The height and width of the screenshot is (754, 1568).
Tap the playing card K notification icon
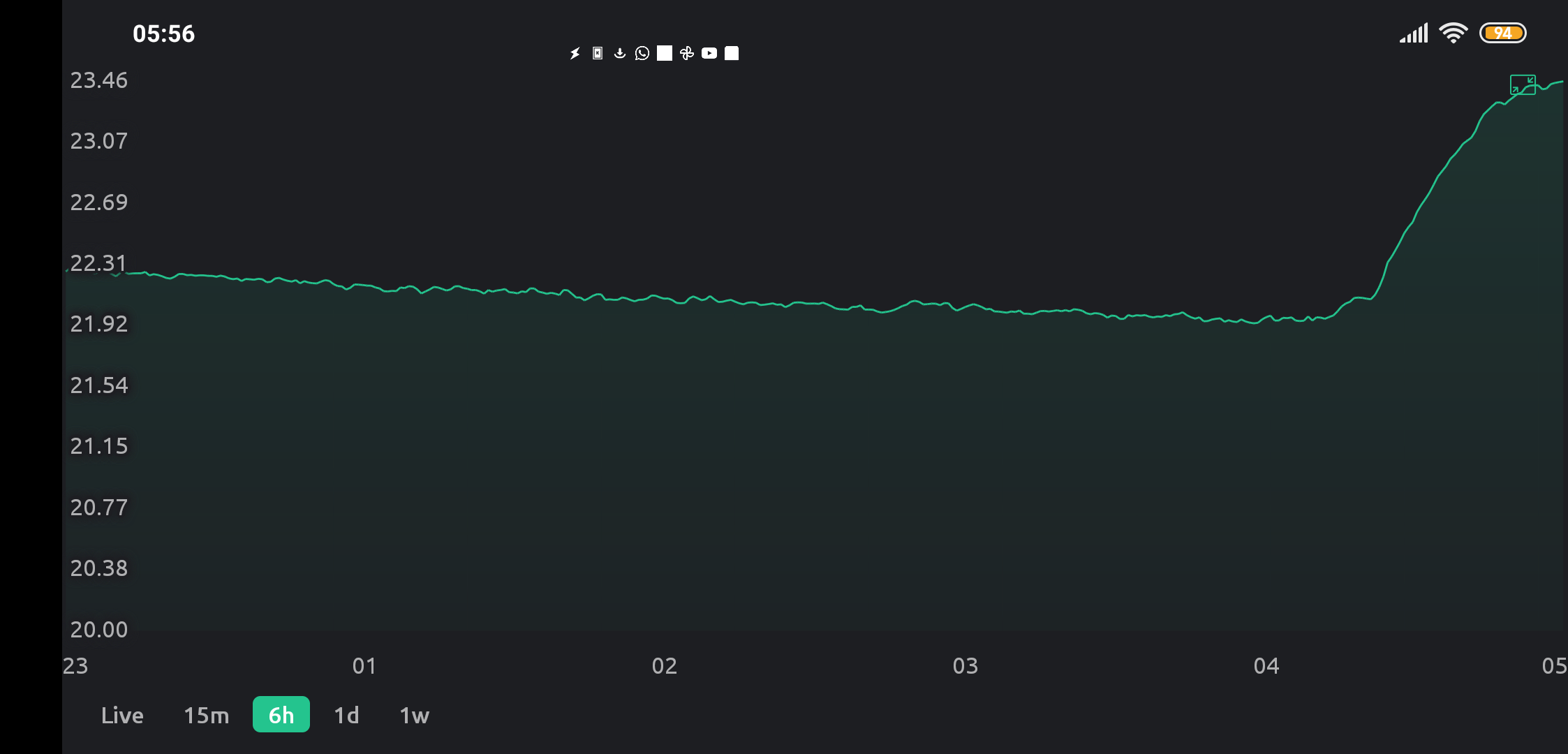[598, 53]
